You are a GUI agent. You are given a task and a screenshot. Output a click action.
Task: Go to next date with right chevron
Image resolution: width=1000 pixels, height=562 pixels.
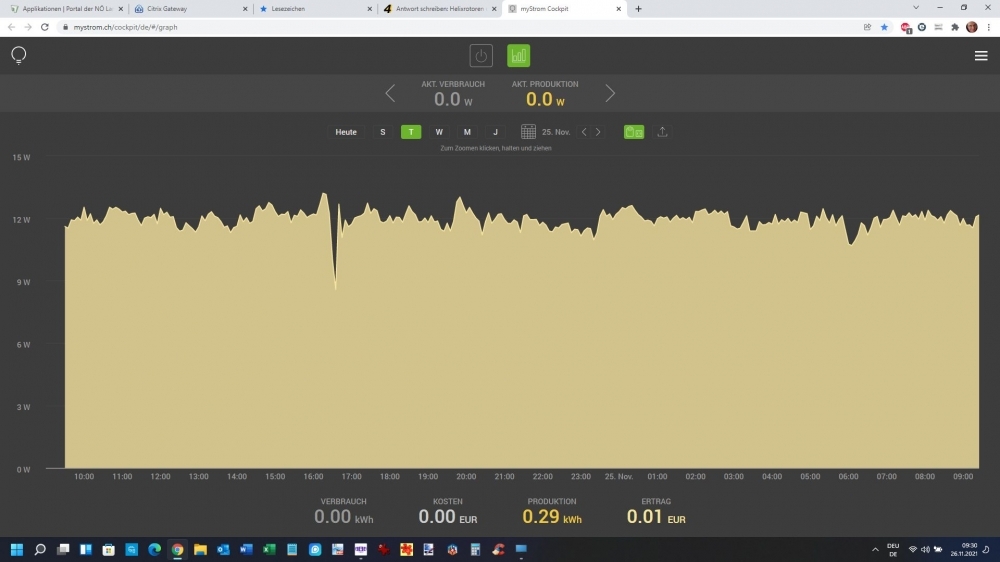tap(598, 132)
